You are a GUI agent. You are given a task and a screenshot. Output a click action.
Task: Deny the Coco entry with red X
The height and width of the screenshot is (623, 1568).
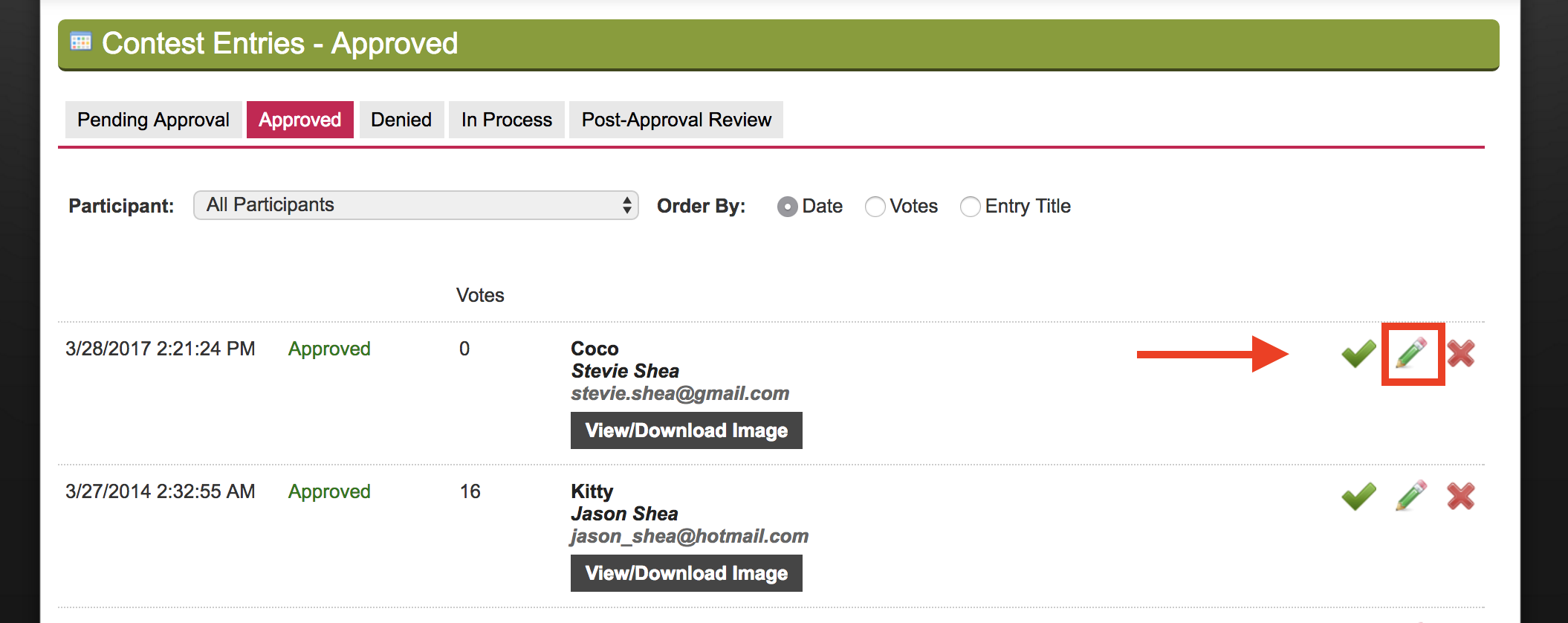click(1461, 353)
